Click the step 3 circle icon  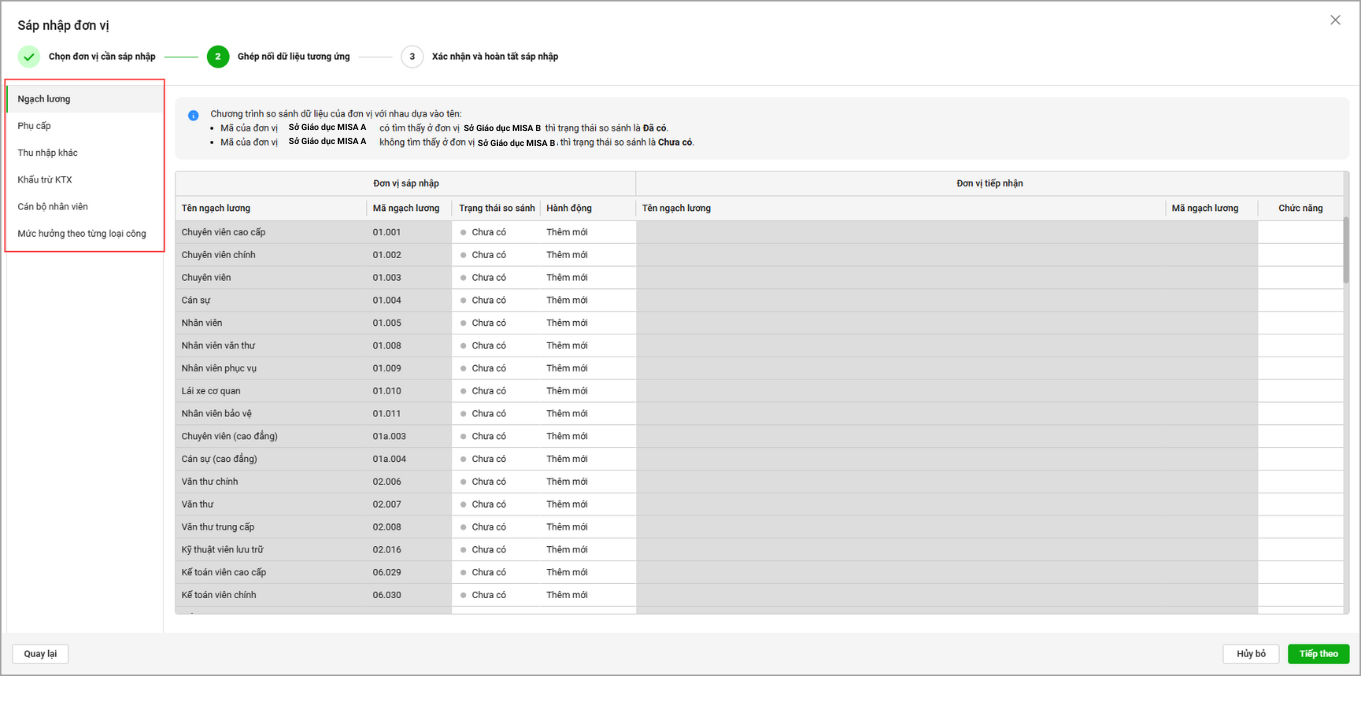(412, 57)
